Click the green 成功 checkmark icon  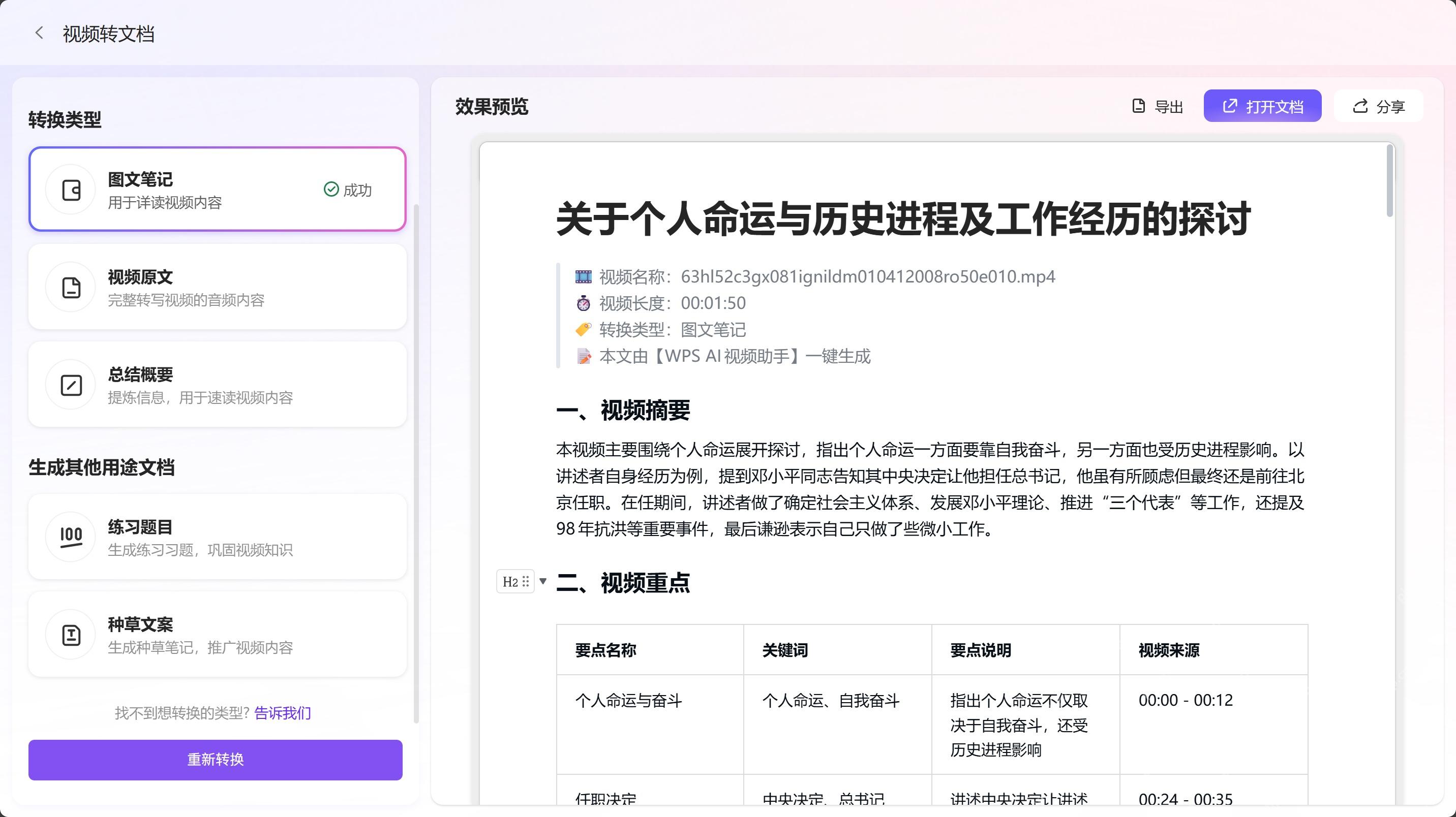(x=330, y=190)
